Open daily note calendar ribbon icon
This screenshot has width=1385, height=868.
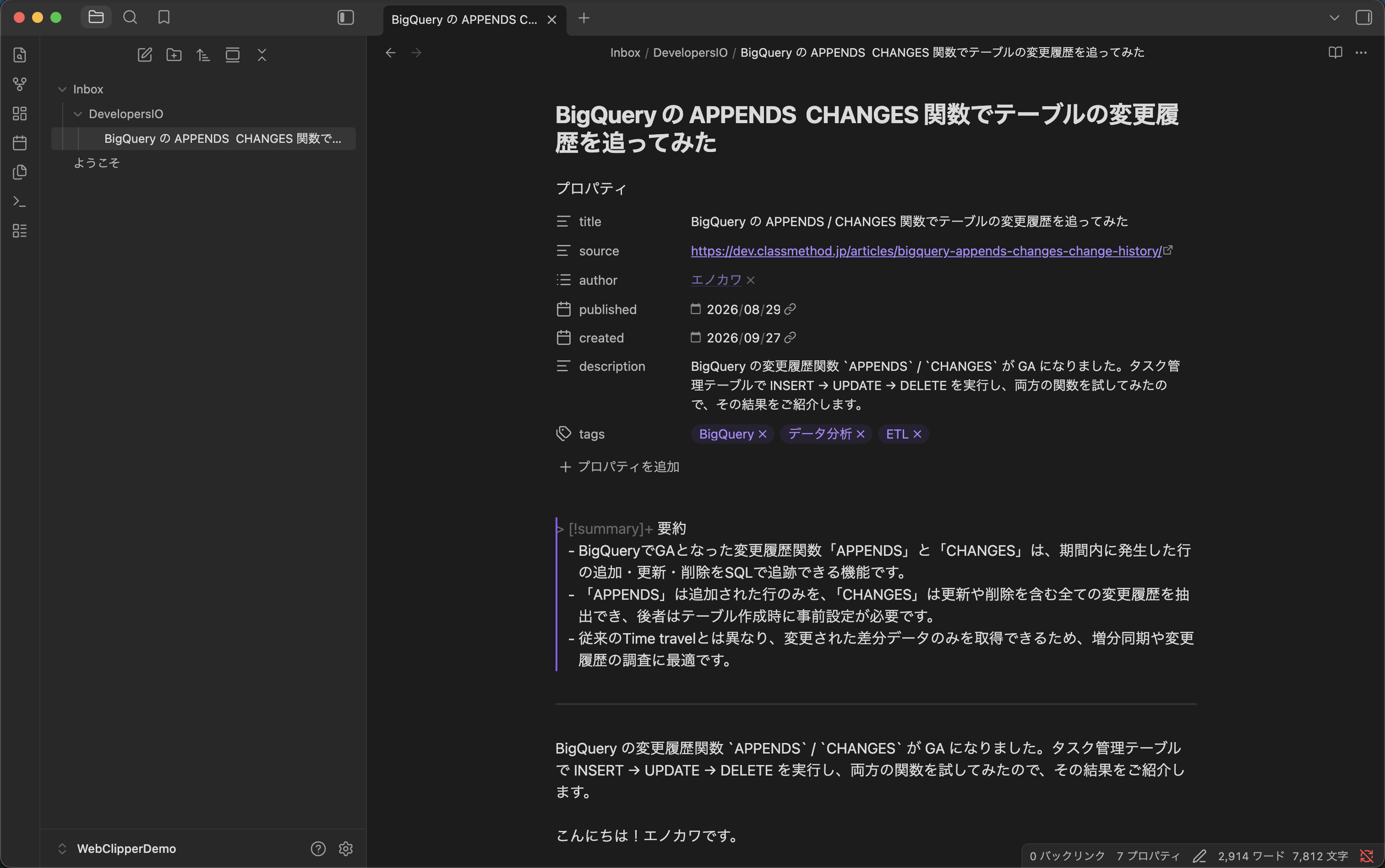click(x=20, y=142)
